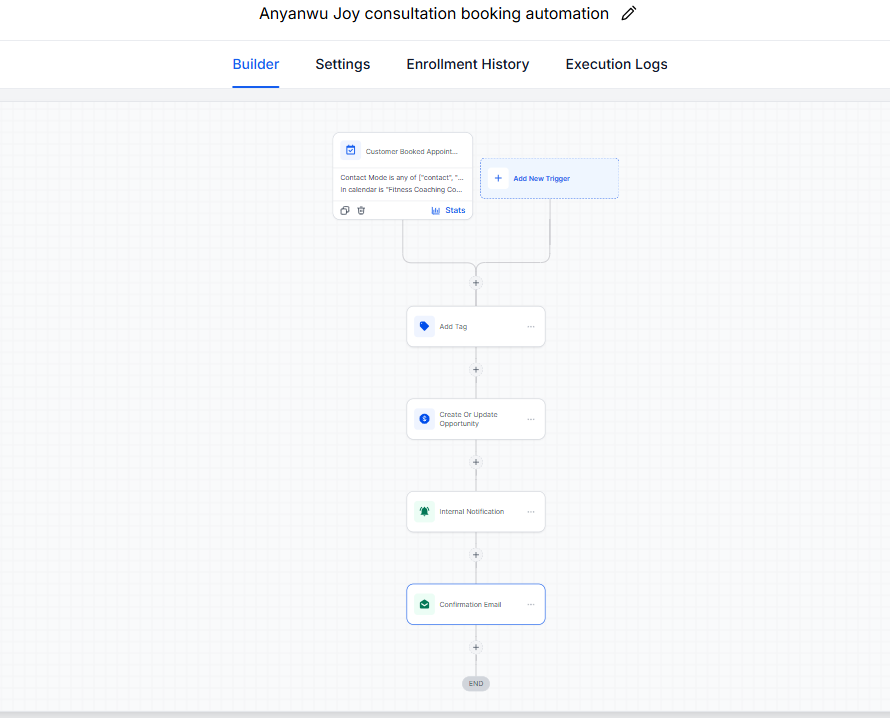Add step between Add Tag and Opportunity

click(476, 370)
